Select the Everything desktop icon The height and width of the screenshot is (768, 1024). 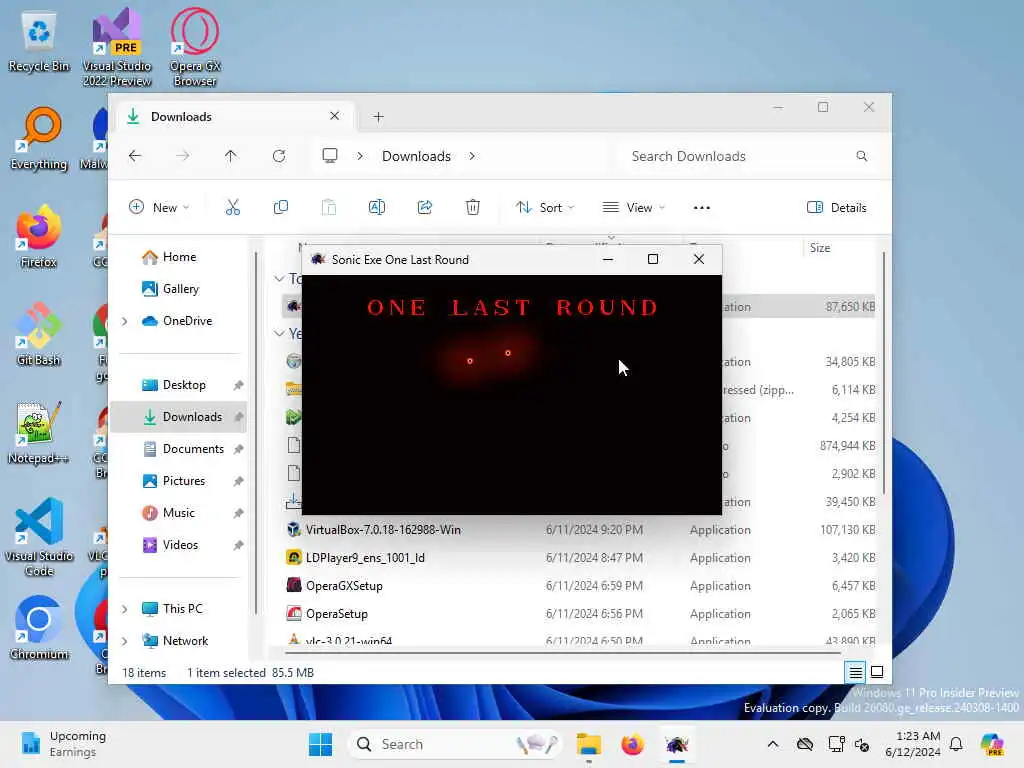[x=39, y=139]
